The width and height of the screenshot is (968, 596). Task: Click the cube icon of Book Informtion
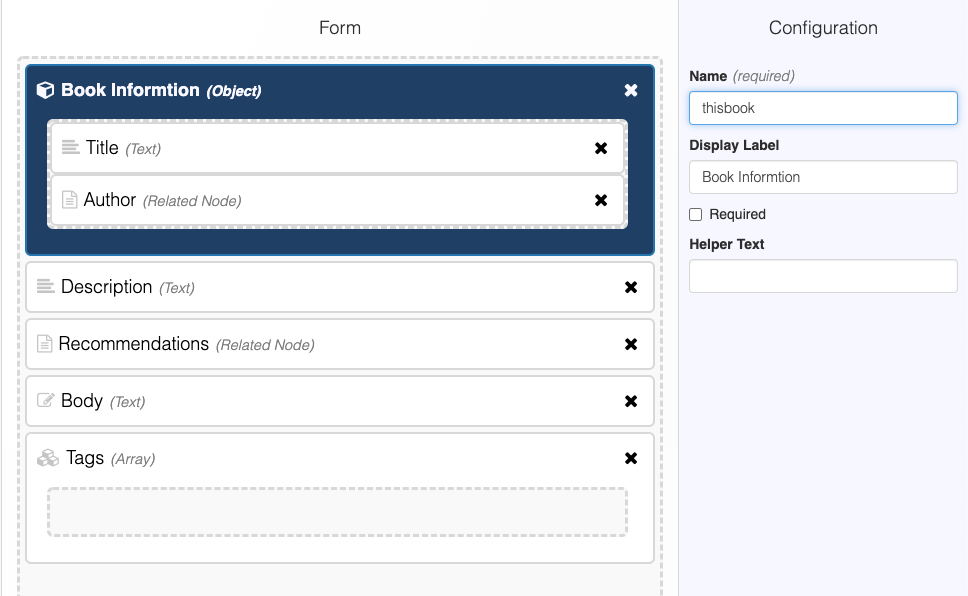pos(45,90)
